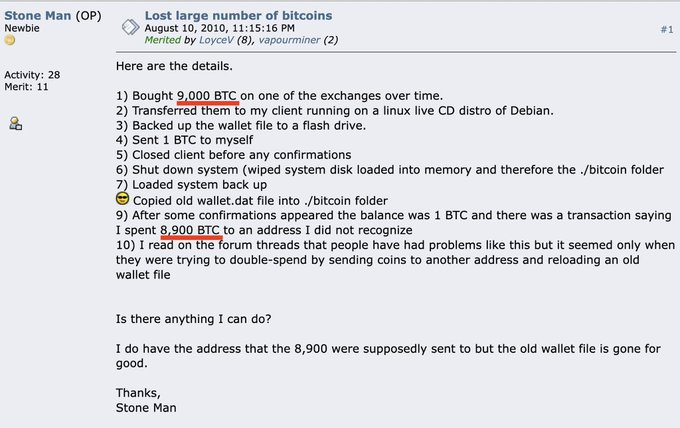Click the underlined '9,000 BTC' text
The height and width of the screenshot is (428, 680).
click(x=207, y=96)
